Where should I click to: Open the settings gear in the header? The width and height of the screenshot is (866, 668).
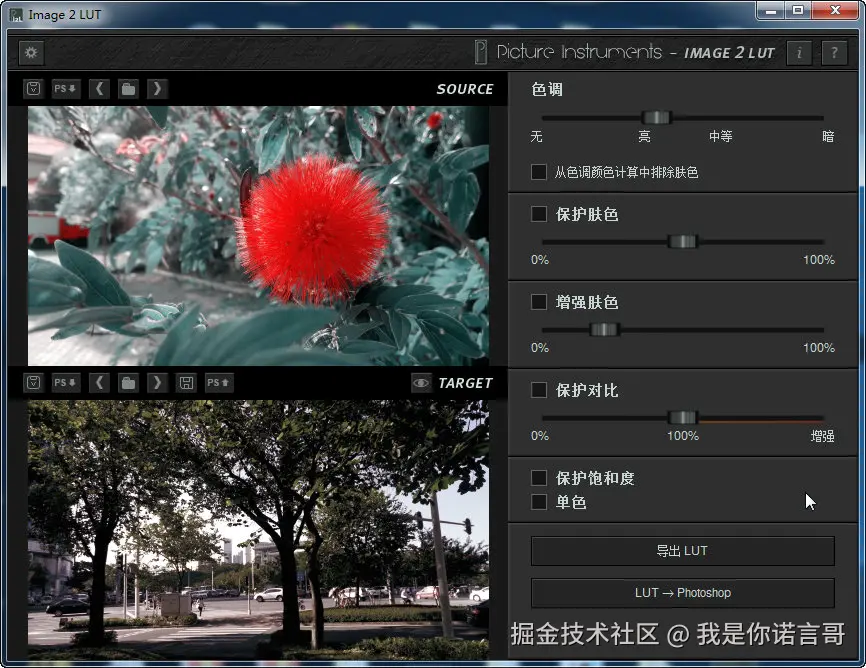coord(31,53)
